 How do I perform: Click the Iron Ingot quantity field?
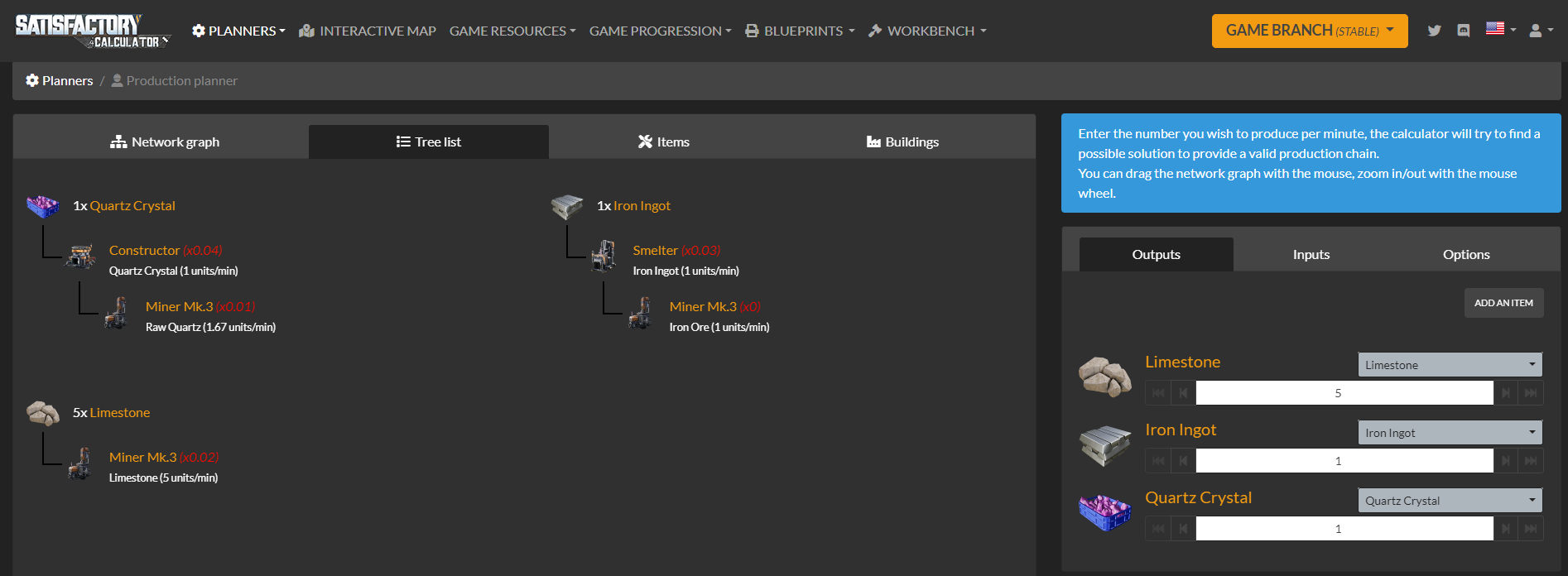1344,461
